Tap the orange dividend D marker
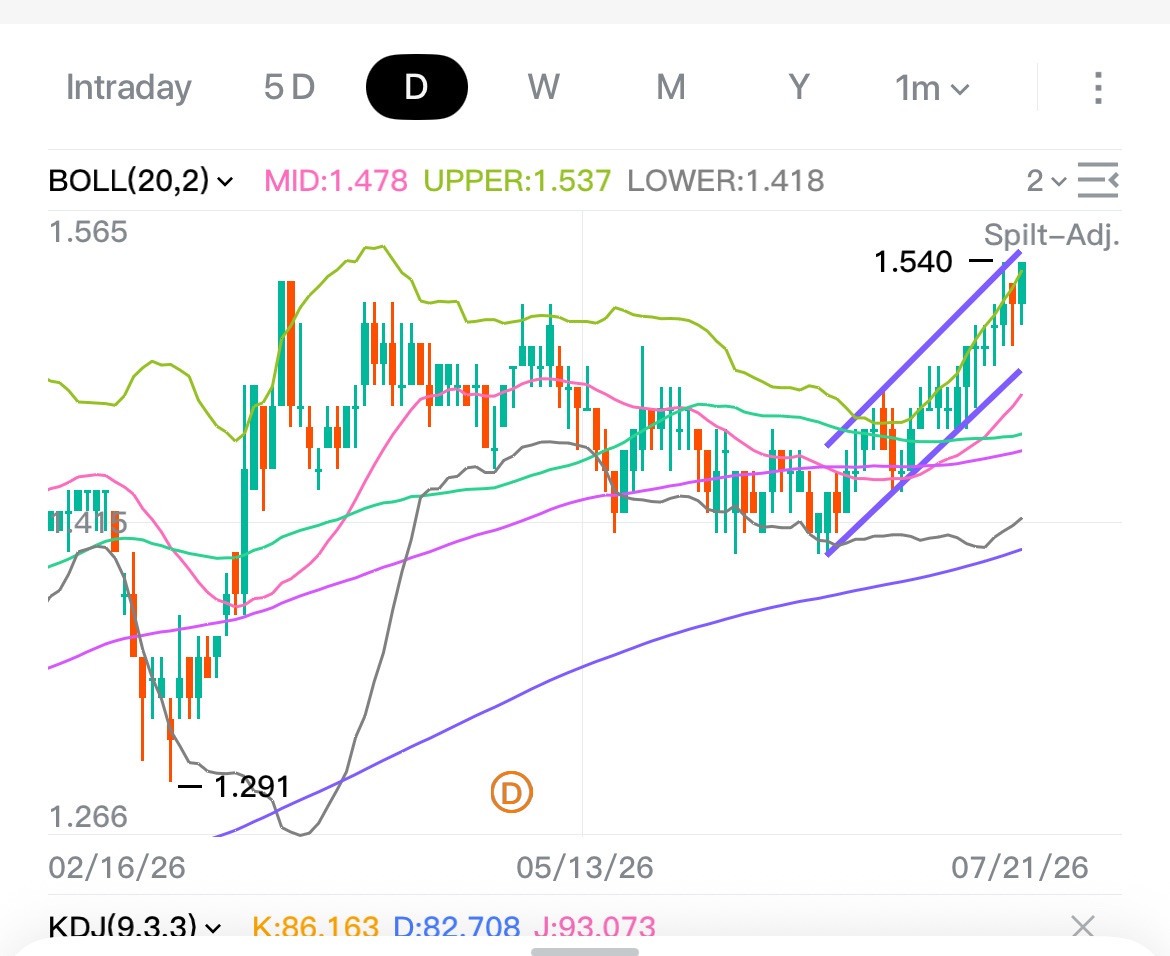 [512, 793]
